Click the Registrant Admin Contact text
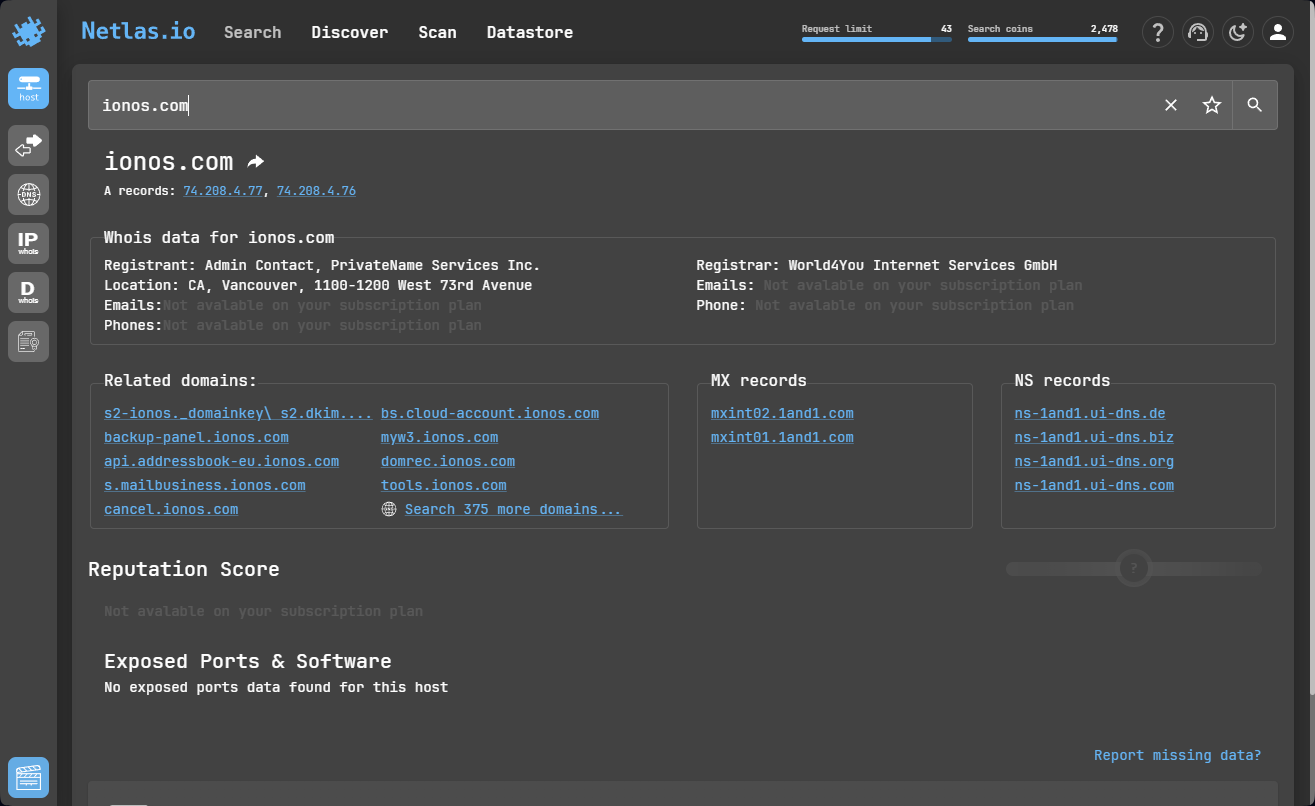Image resolution: width=1315 pixels, height=806 pixels. coord(322,265)
